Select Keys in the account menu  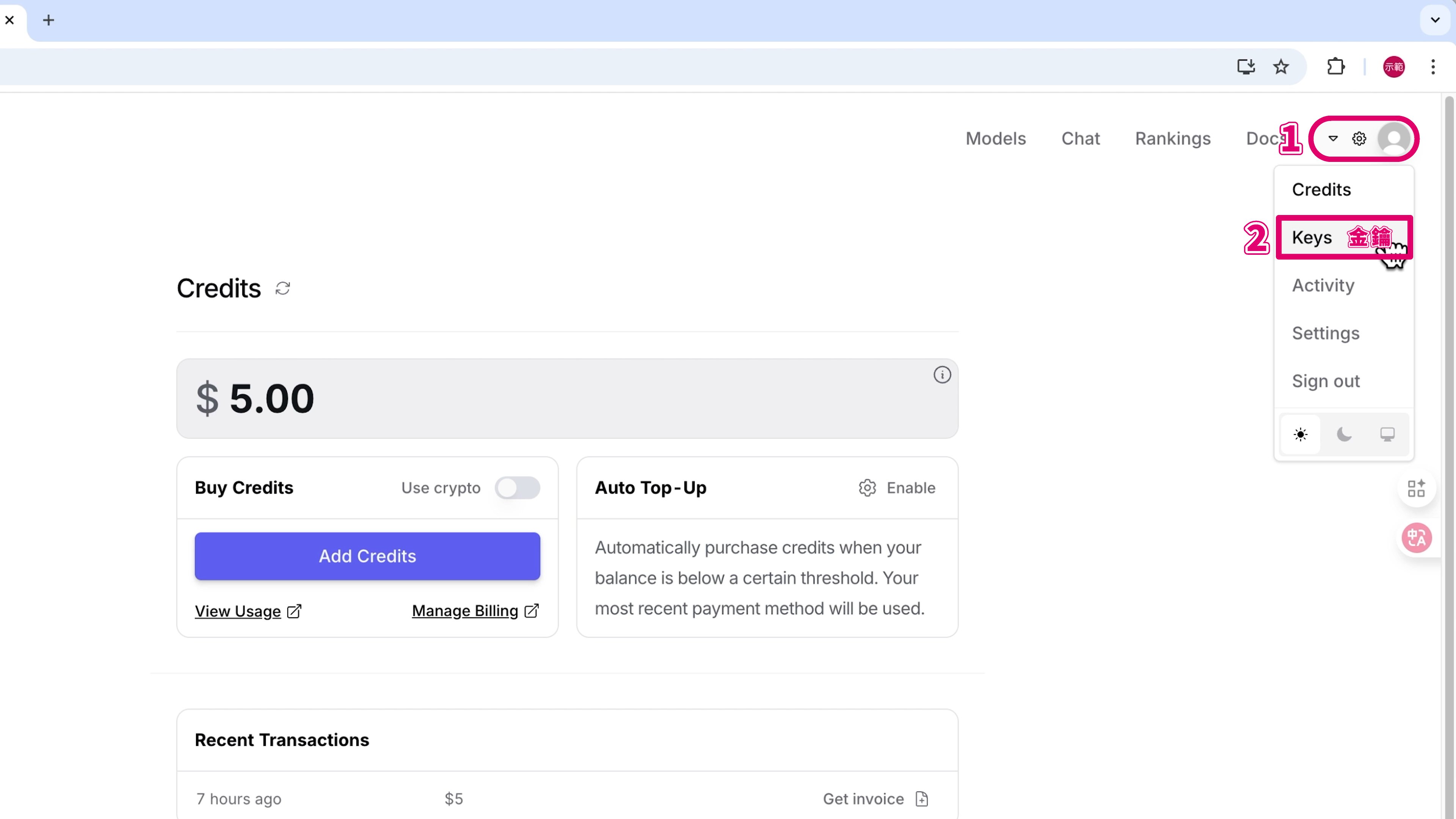coord(1343,237)
